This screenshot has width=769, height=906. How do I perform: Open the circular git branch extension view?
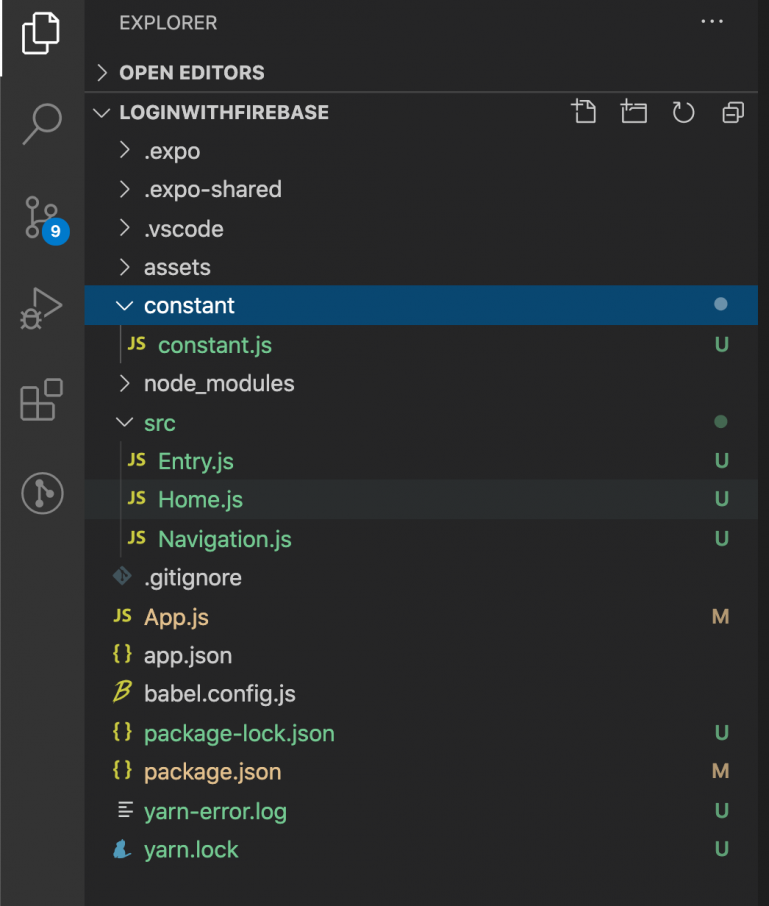(41, 492)
